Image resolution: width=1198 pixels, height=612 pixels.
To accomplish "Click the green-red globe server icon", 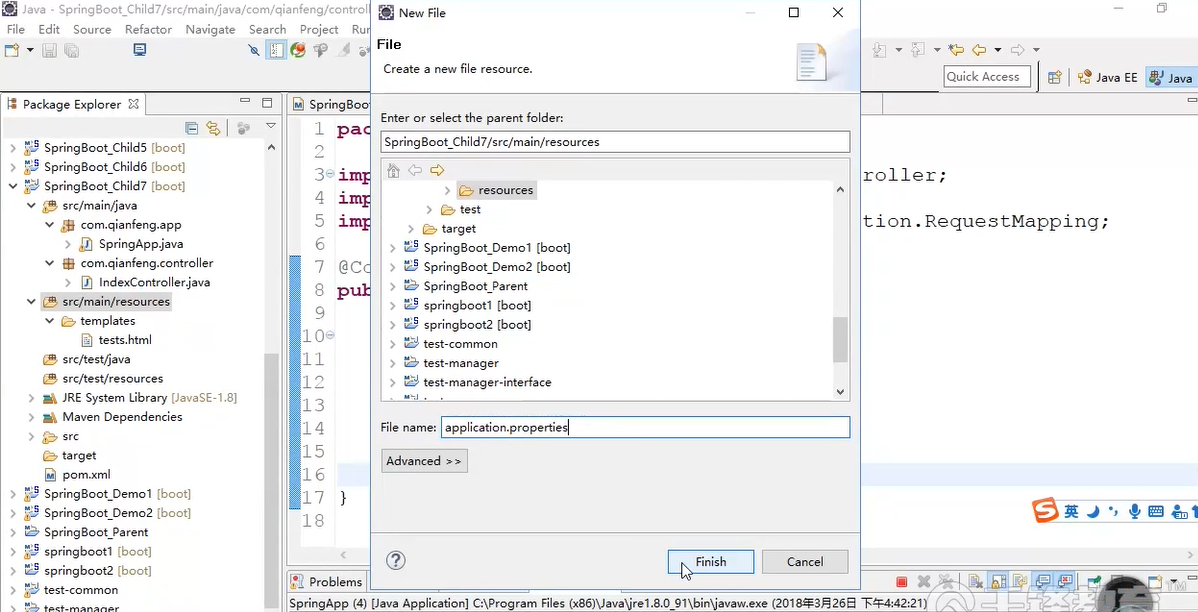I will tap(298, 50).
